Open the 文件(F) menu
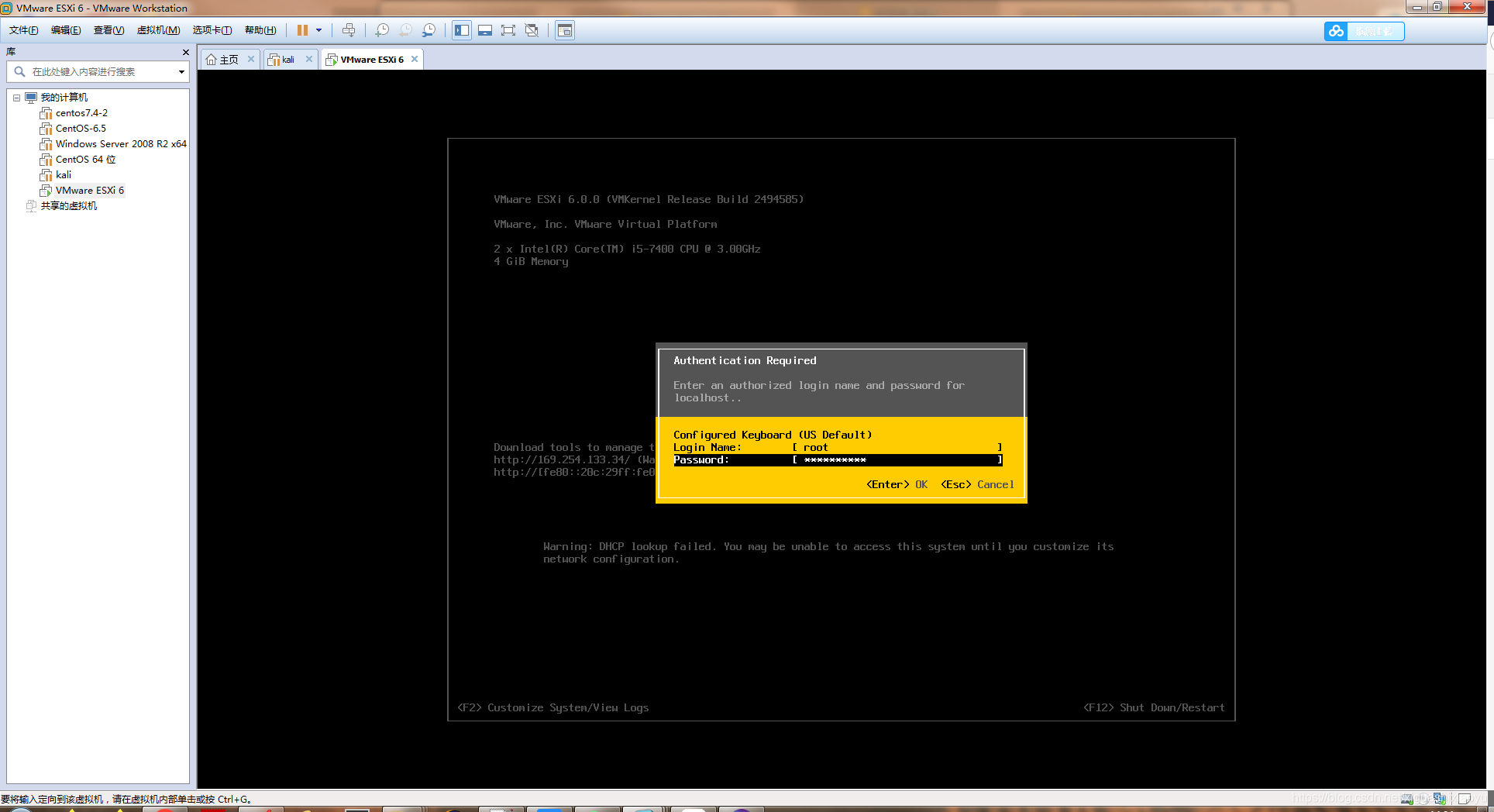Viewport: 1494px width, 812px height. coord(24,30)
